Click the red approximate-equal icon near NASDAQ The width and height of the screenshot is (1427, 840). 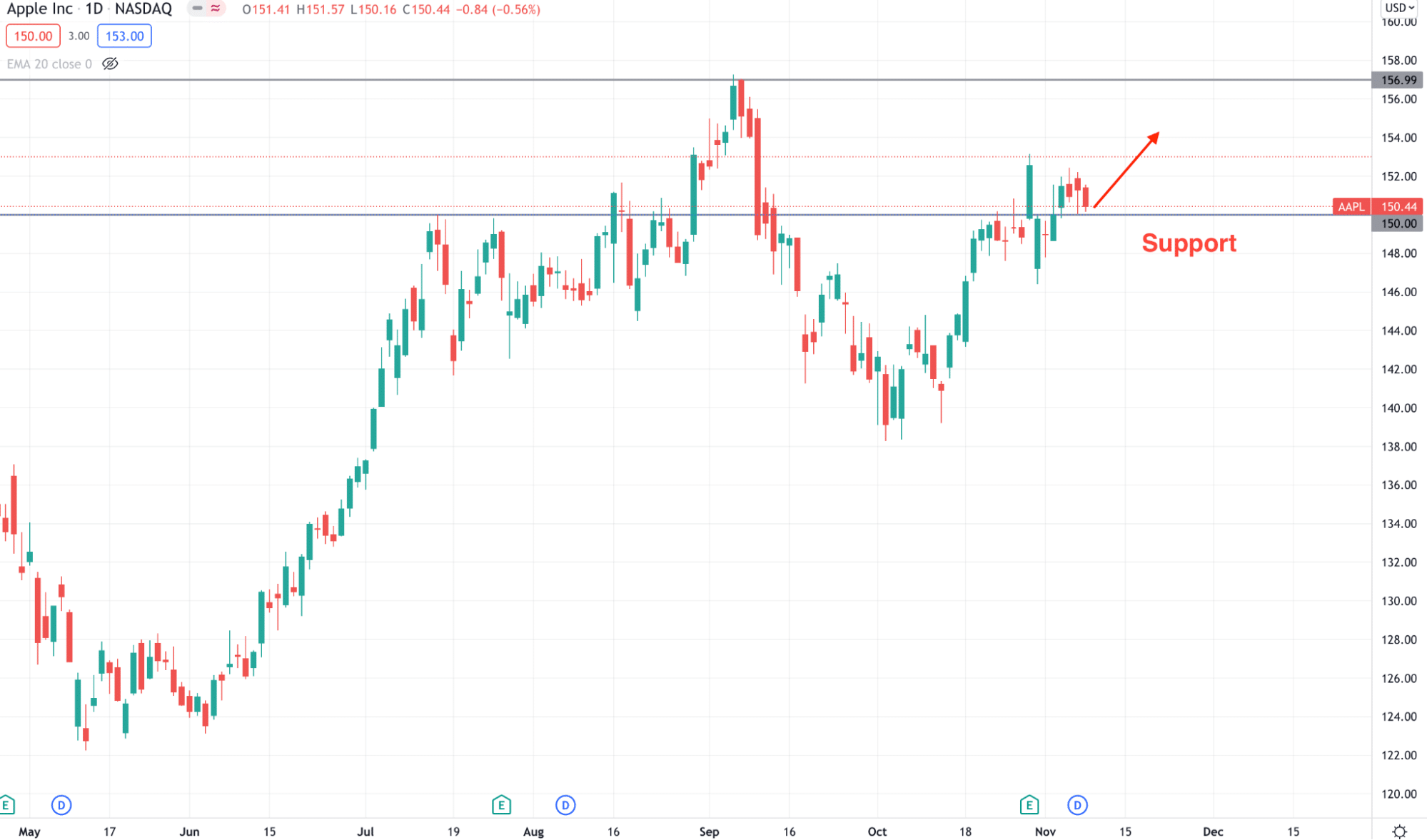pos(216,9)
